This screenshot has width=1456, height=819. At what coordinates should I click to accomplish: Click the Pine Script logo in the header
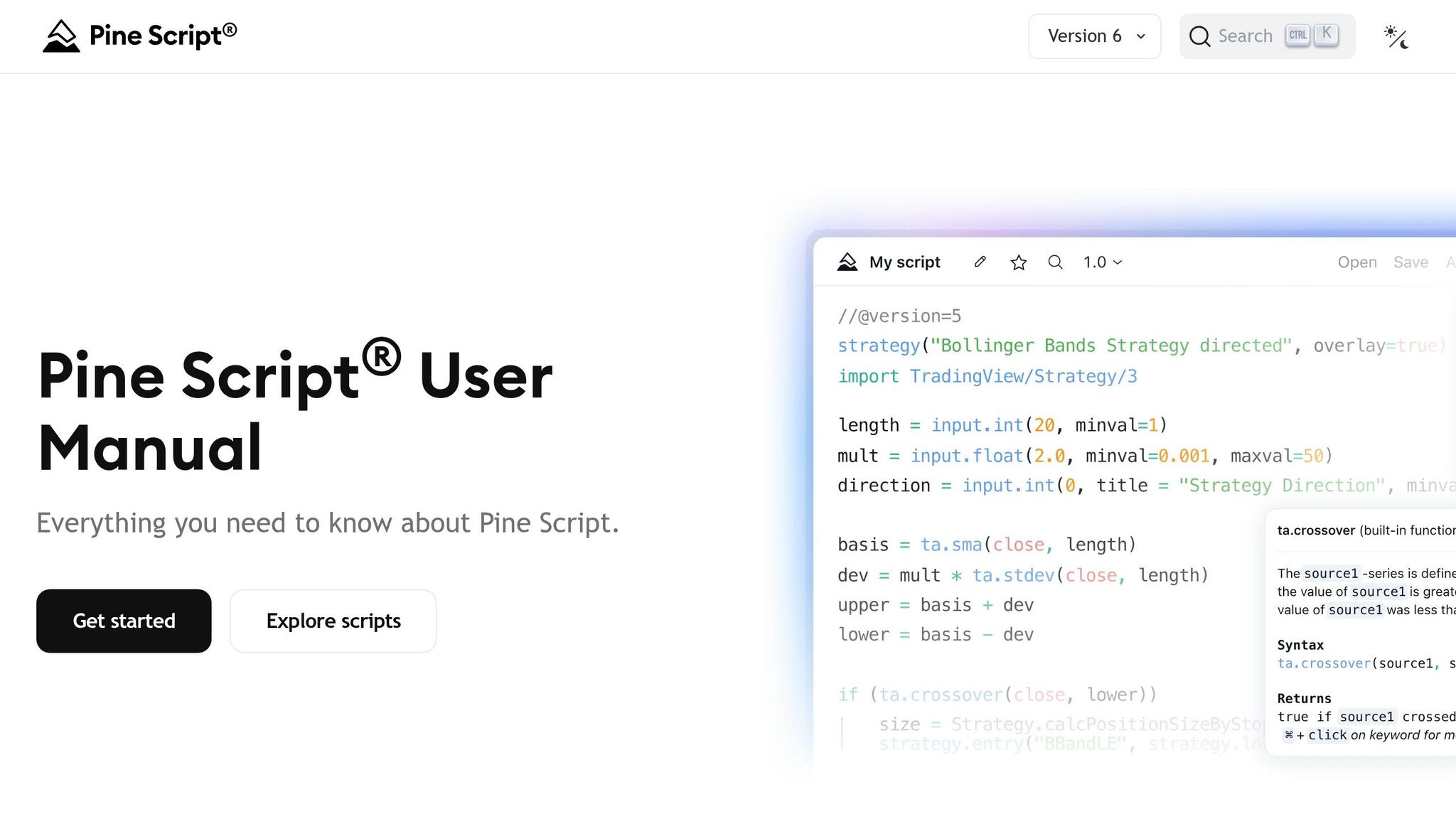[139, 36]
